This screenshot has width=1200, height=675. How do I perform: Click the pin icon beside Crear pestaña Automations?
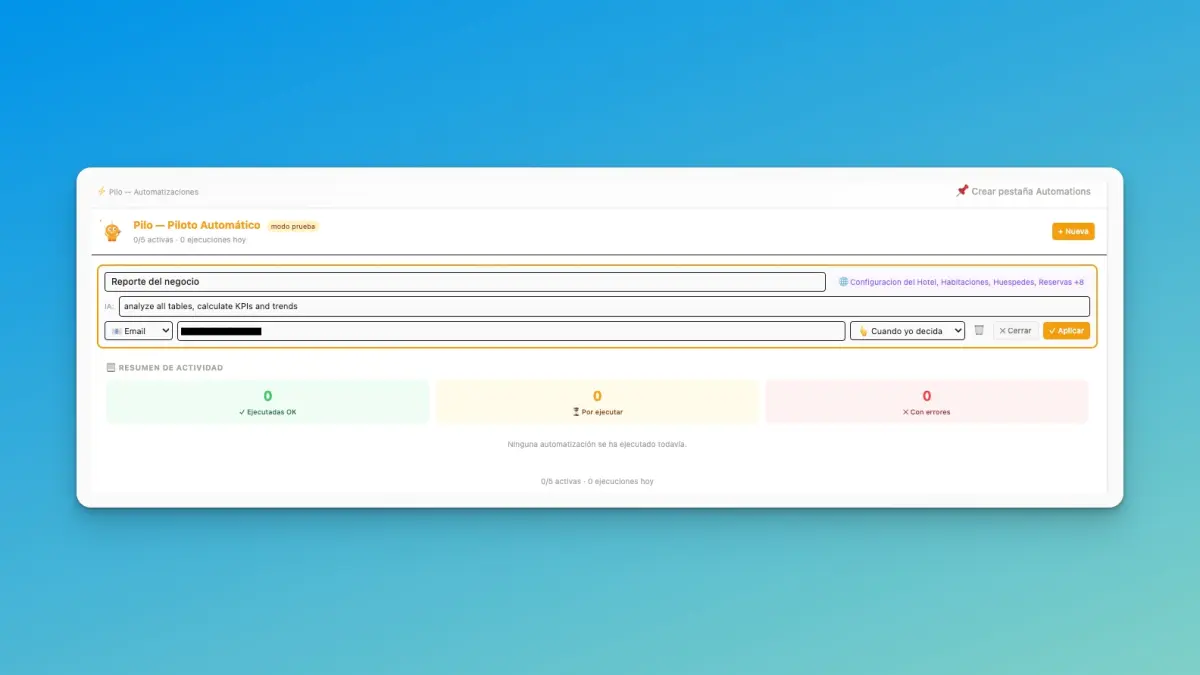click(x=962, y=191)
